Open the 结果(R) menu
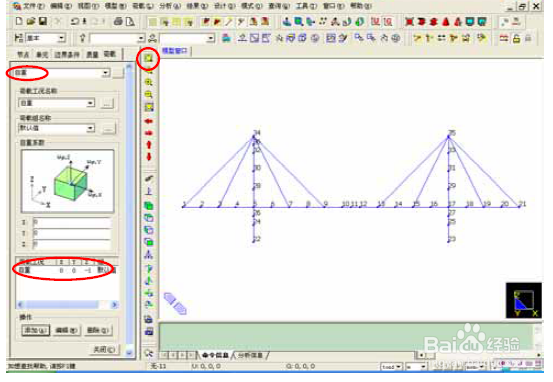Image resolution: width=553 pixels, height=382 pixels. coord(197,6)
